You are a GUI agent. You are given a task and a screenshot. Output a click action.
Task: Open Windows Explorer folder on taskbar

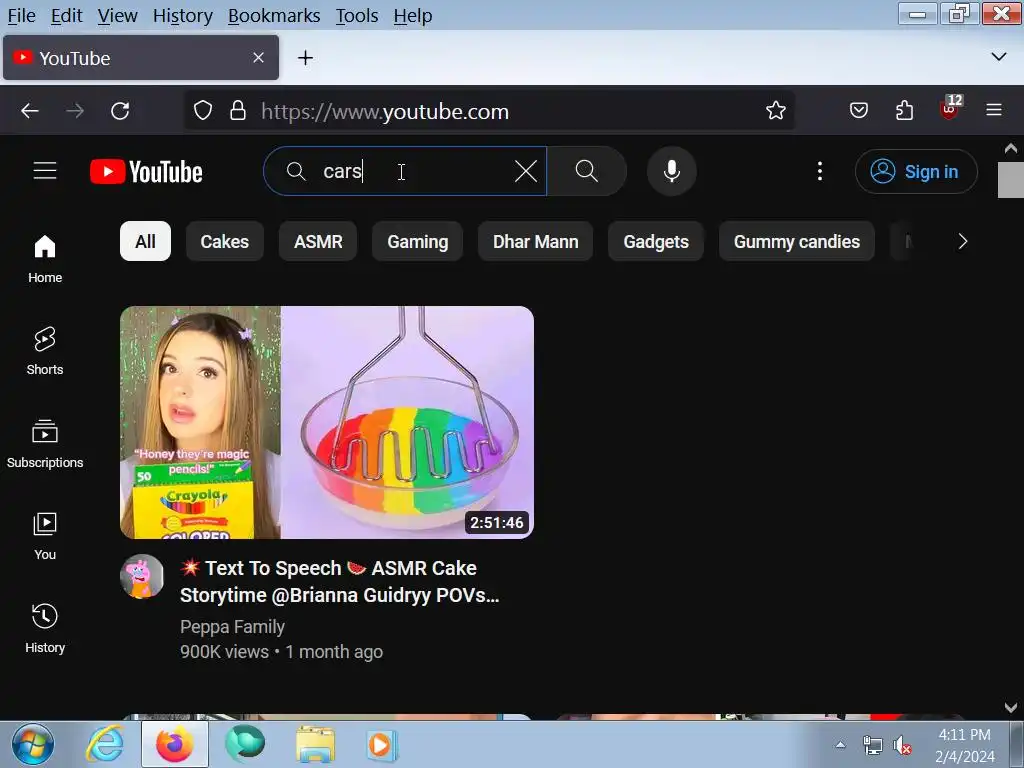pyautogui.click(x=315, y=744)
